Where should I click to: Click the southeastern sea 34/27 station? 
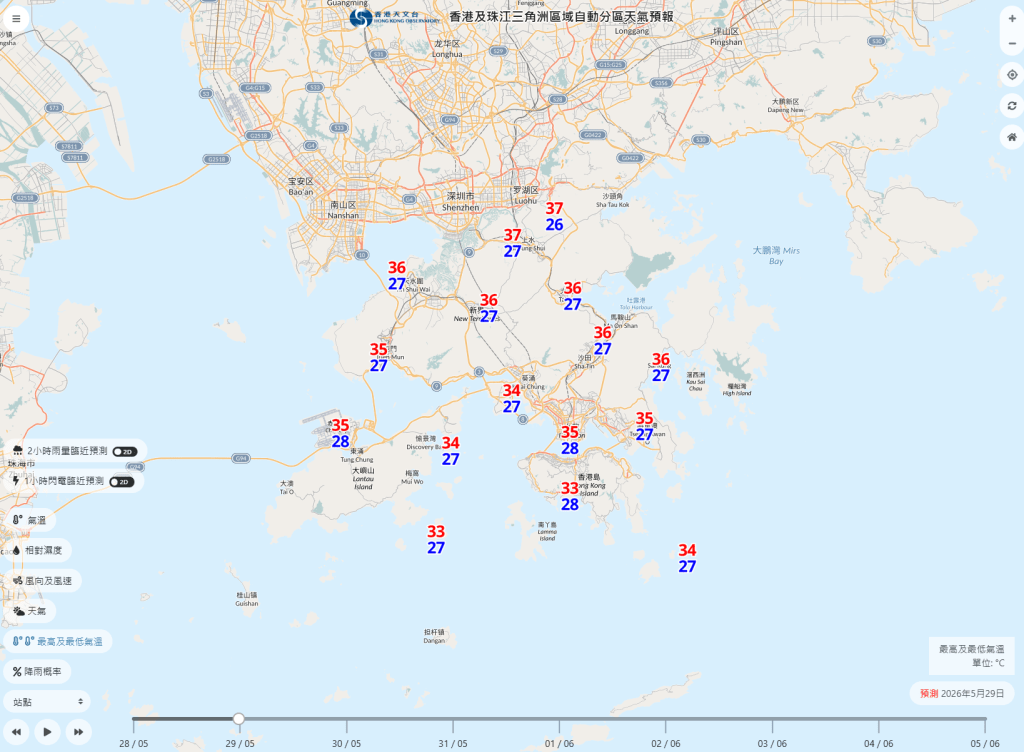coord(687,558)
